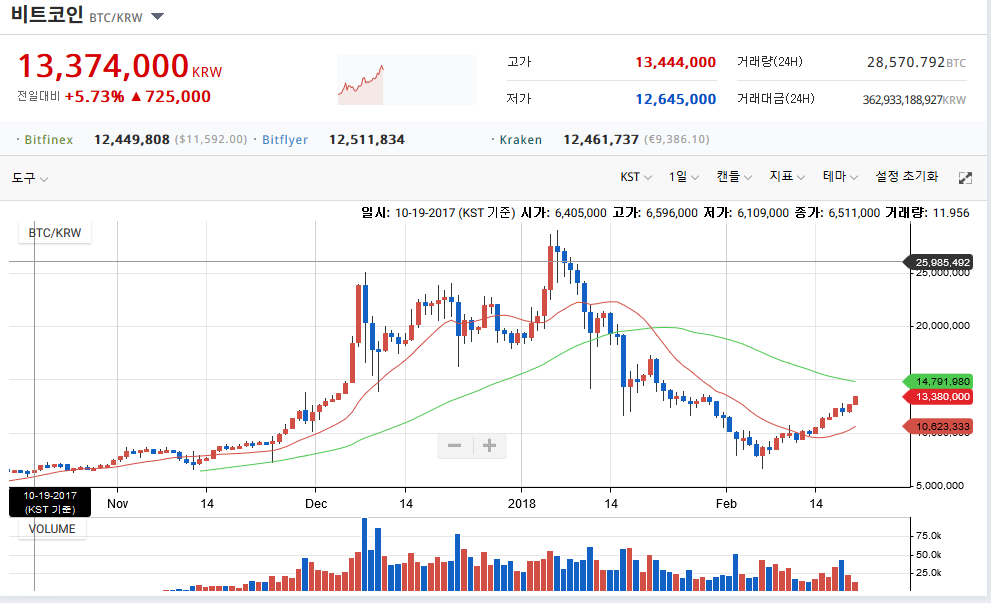Click the 거래대금 value 362,933,188,927 KRW

pyautogui.click(x=914, y=99)
